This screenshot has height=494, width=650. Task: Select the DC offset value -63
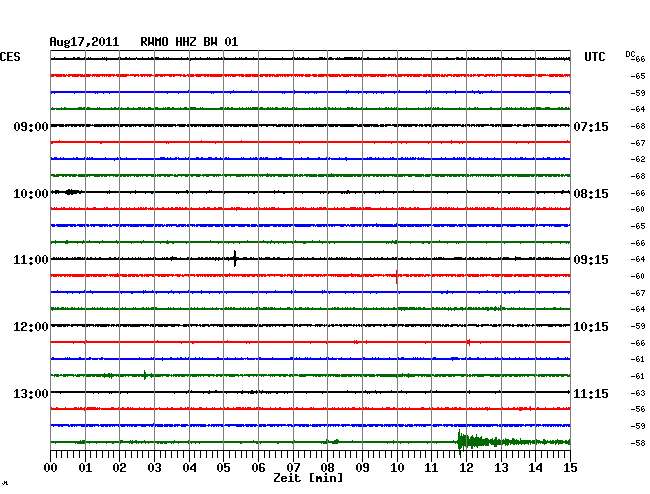638,392
